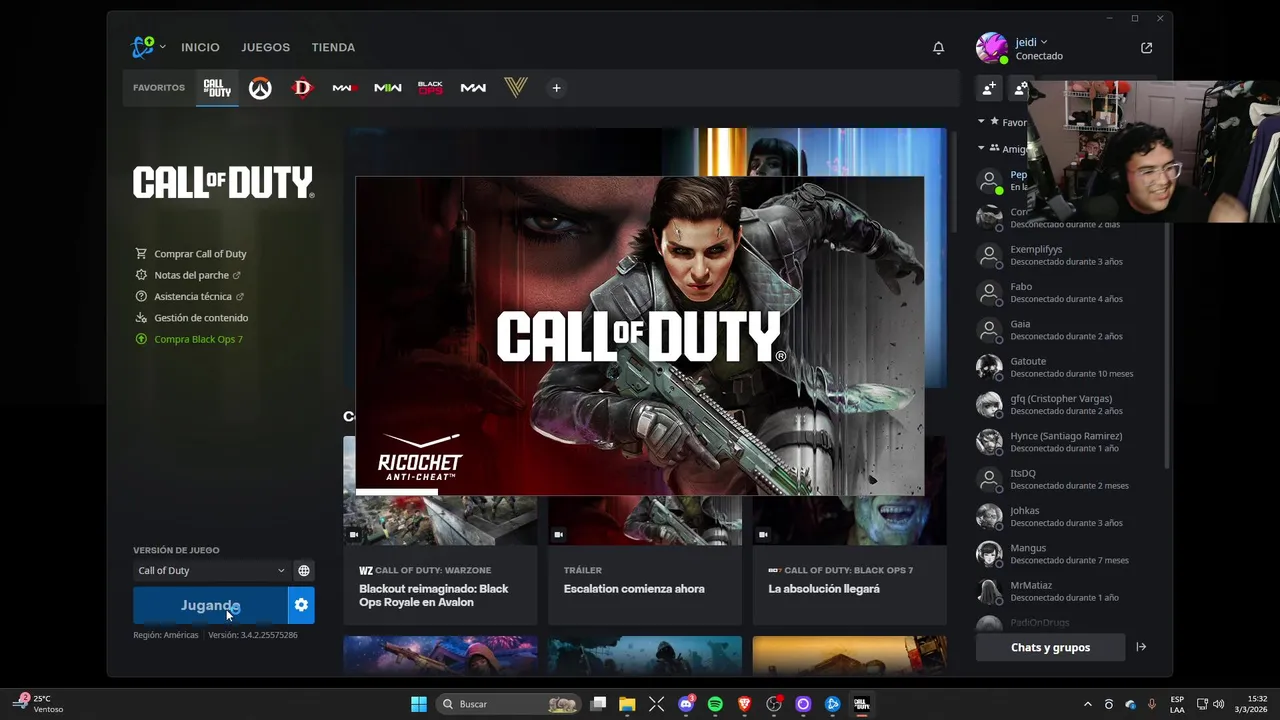Screen dimensions: 1280x720
Task: Open the TIENDA tab
Action: tap(333, 47)
